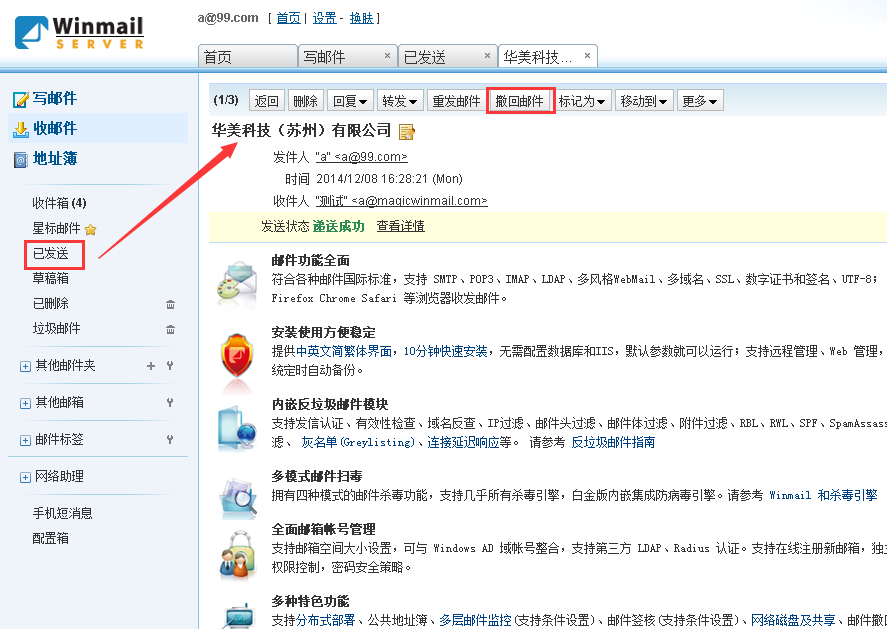Click the Receive mail (收邮件) download icon
Screen dimensions: 887x629
point(20,129)
